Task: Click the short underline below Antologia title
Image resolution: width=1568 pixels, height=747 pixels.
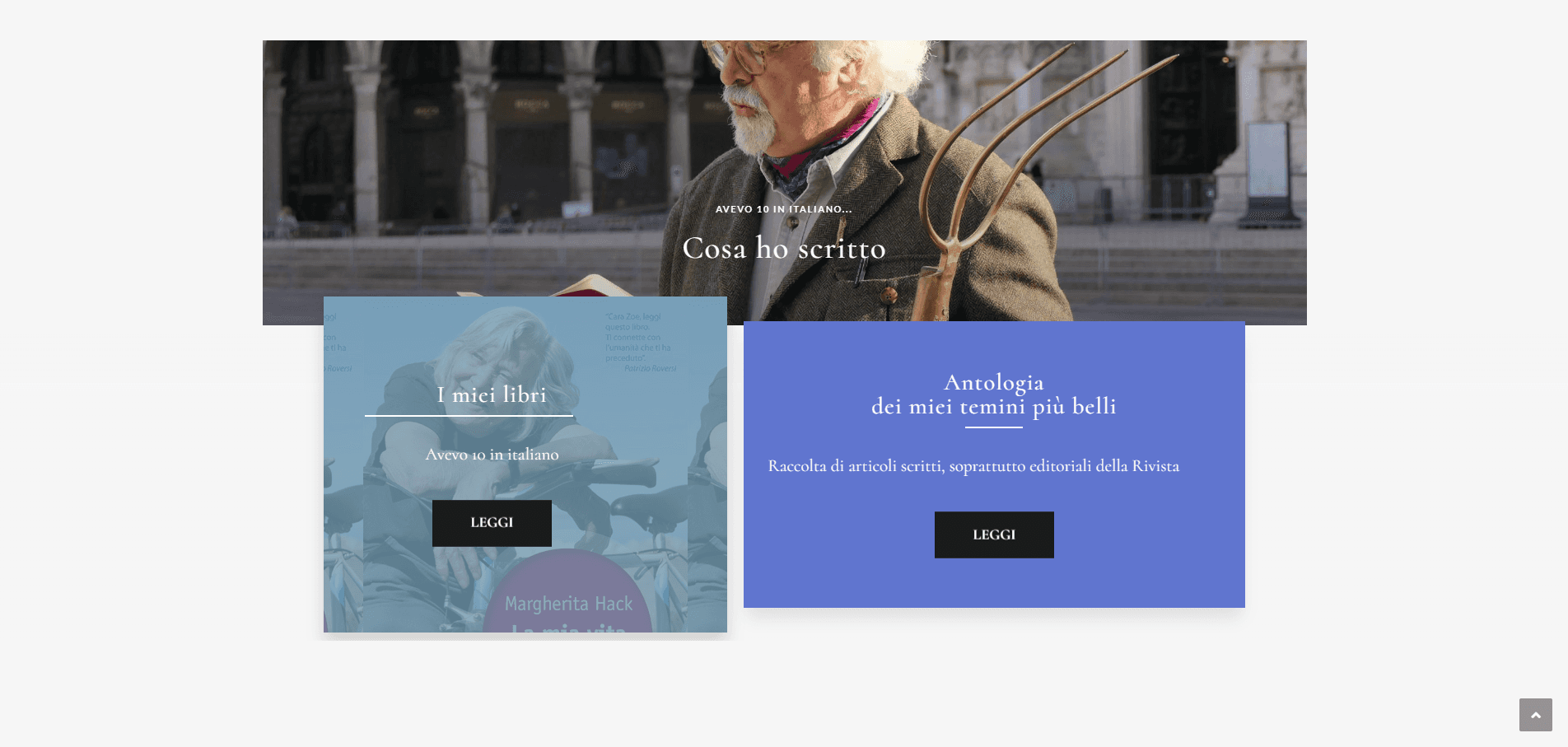Action: tap(994, 427)
